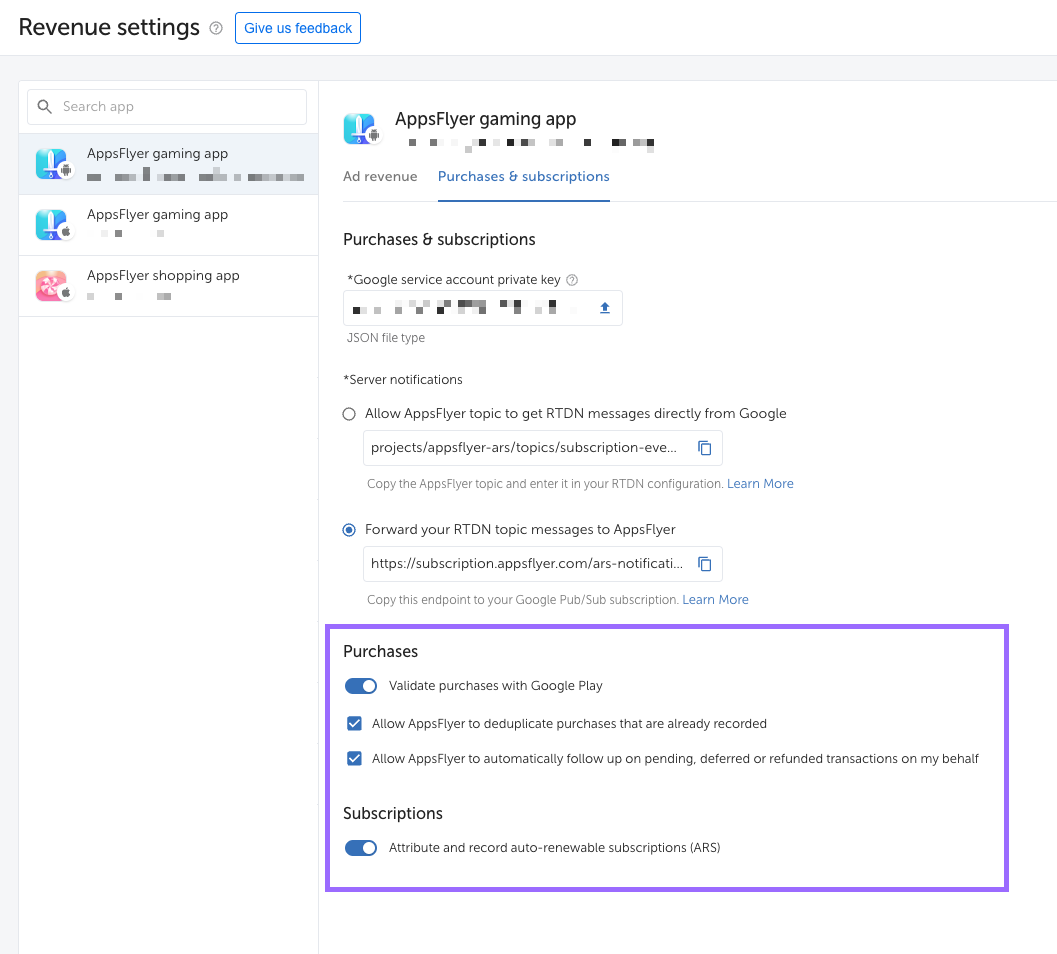Open the Purchases & subscriptions tab

pyautogui.click(x=523, y=177)
